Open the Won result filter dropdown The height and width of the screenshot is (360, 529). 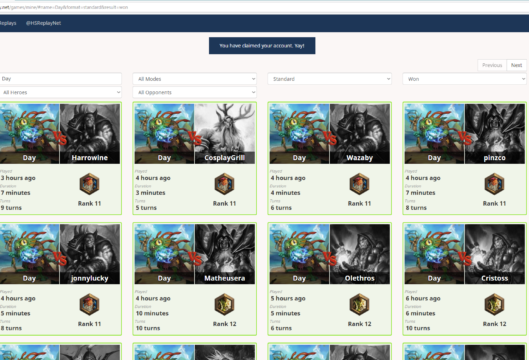(465, 79)
